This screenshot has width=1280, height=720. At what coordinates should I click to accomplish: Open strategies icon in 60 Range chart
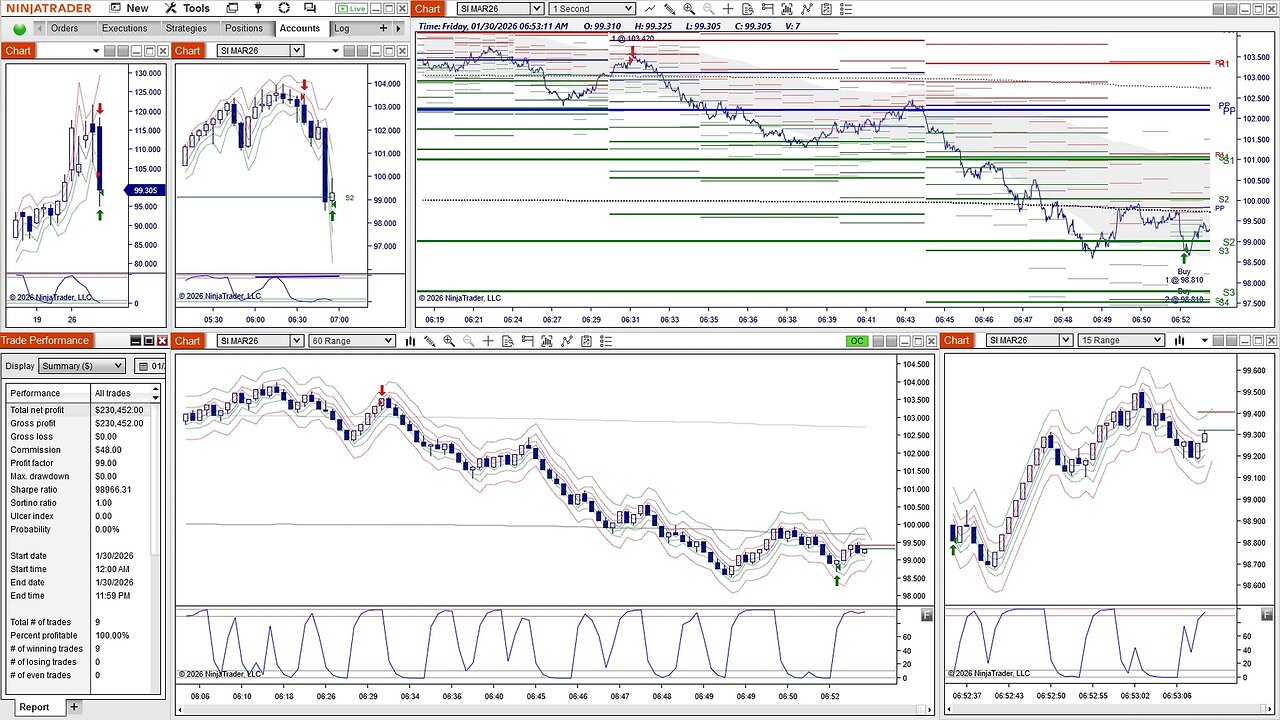pos(586,341)
